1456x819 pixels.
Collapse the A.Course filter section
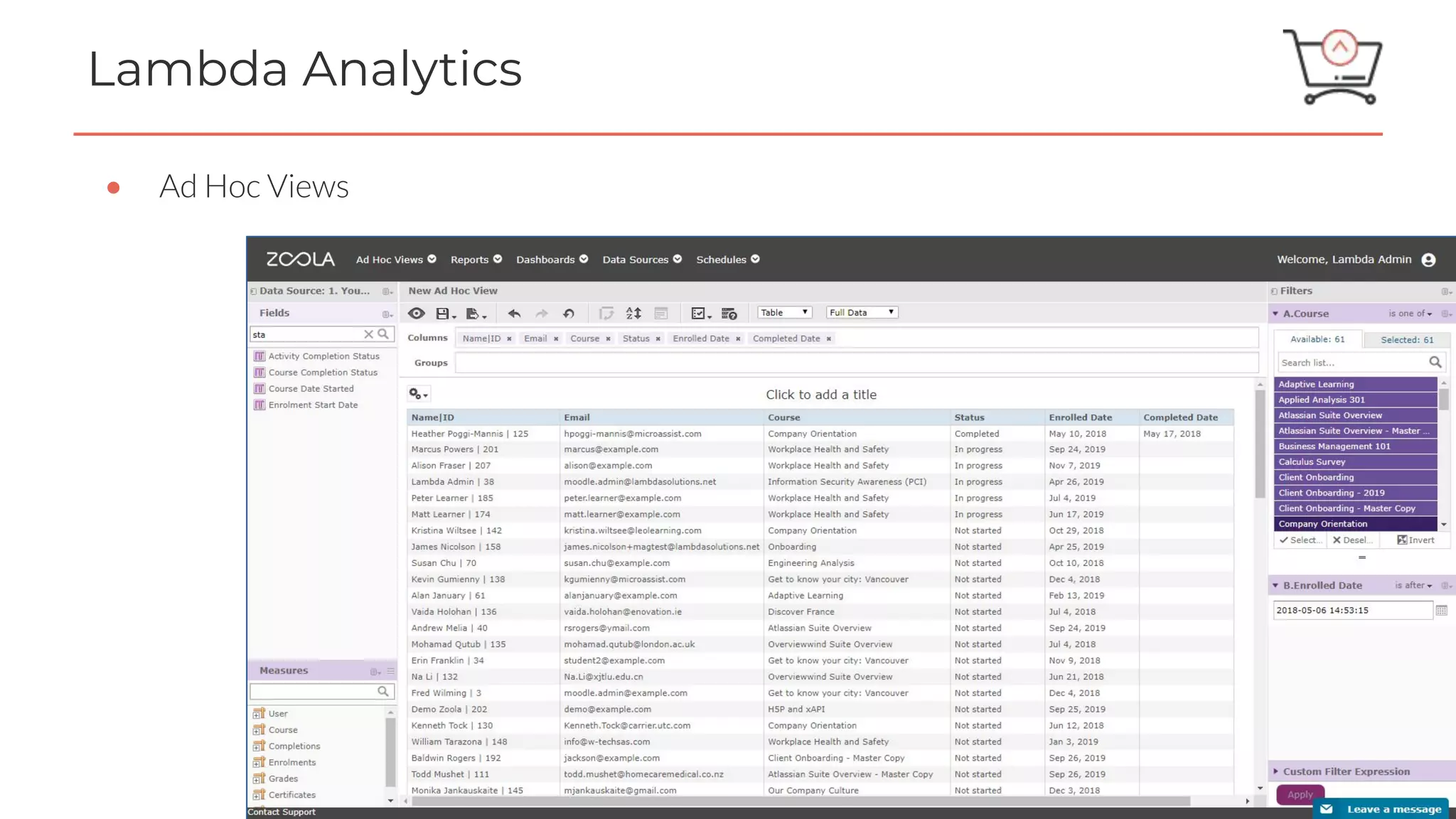1275,314
